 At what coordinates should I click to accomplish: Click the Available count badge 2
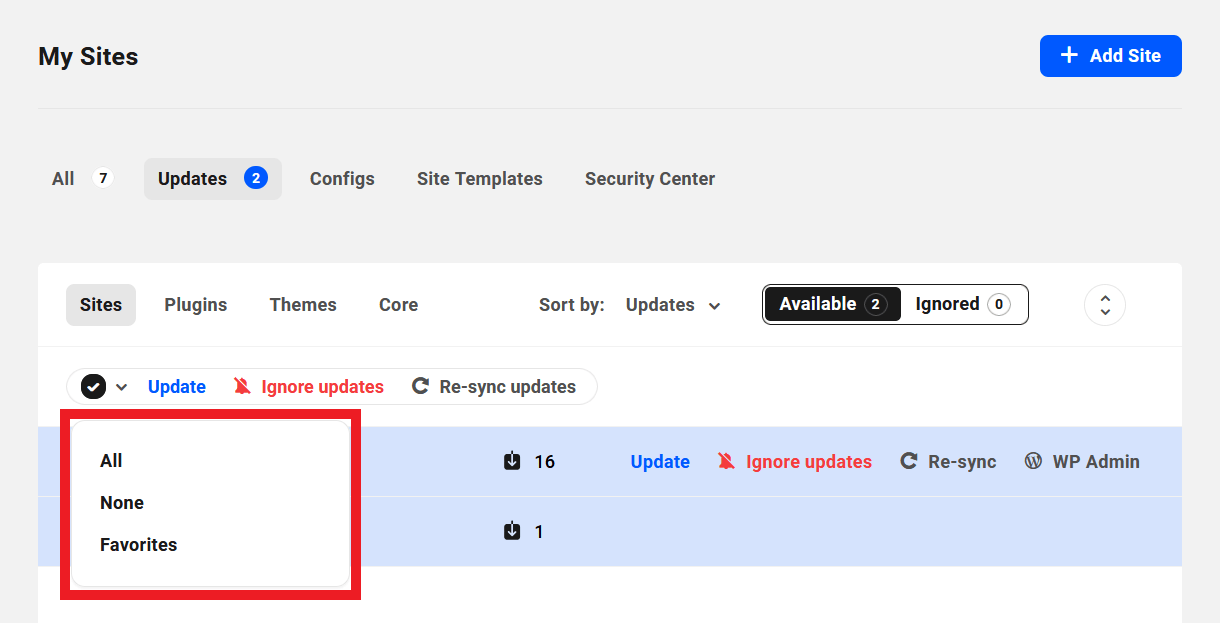[876, 304]
